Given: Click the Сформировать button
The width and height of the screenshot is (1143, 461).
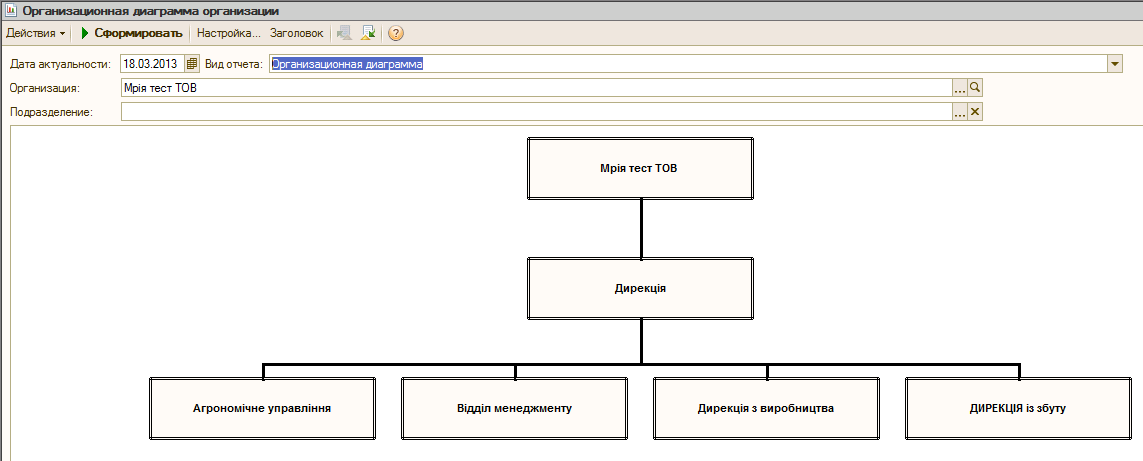Looking at the screenshot, I should click(131, 34).
